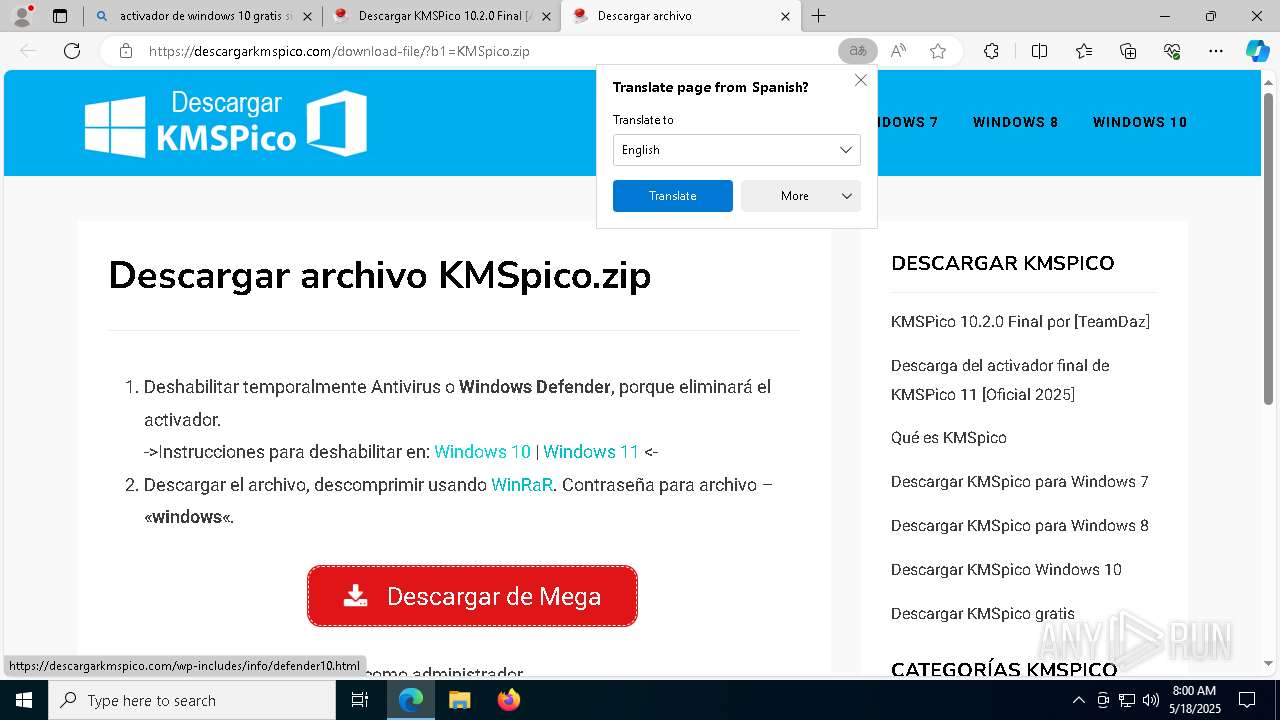Open Settings and more ellipsis

[x=1216, y=51]
